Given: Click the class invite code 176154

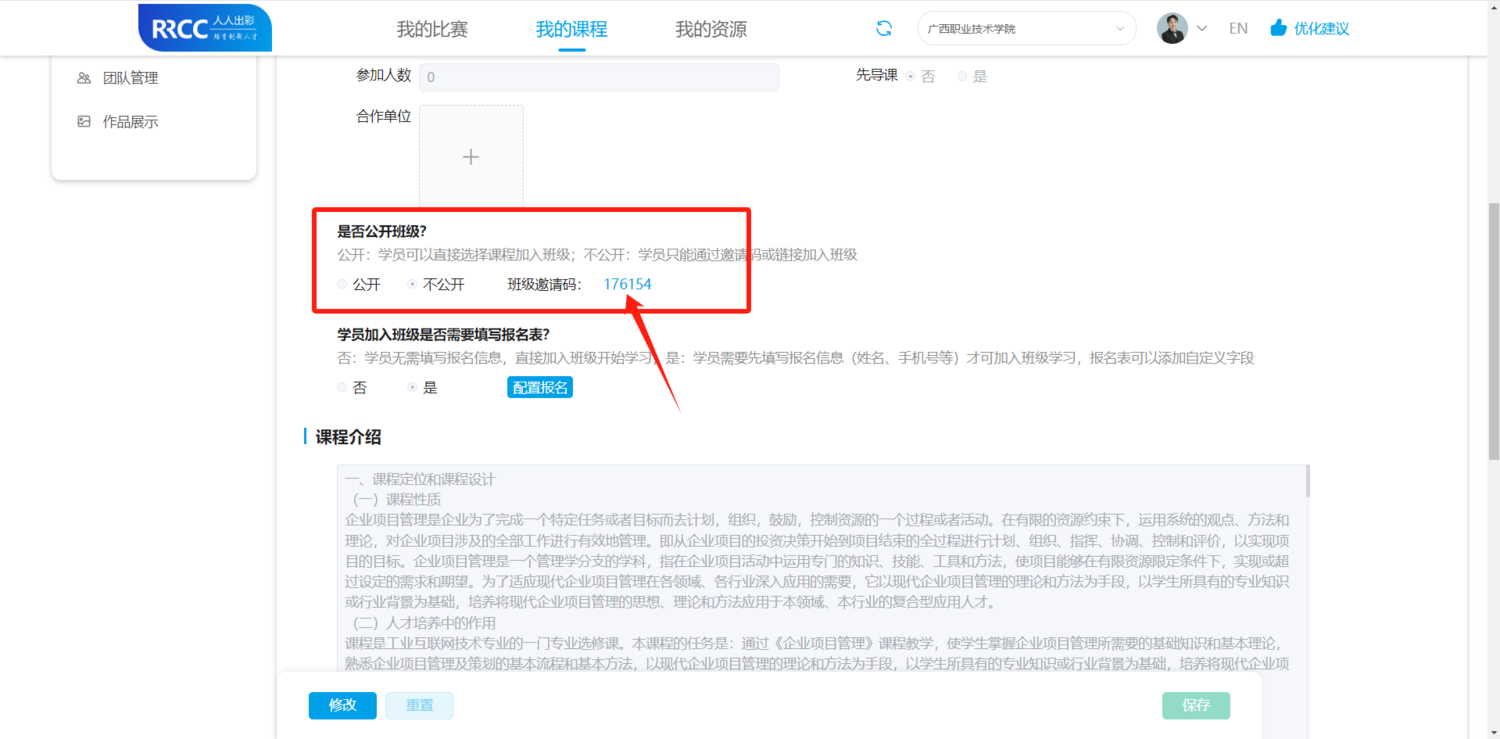Looking at the screenshot, I should (x=627, y=284).
